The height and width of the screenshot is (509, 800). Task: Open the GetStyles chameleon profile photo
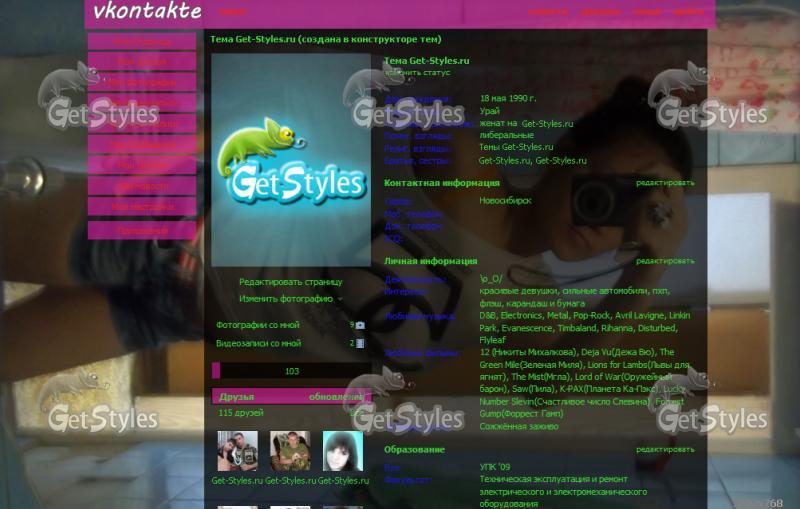[x=291, y=160]
